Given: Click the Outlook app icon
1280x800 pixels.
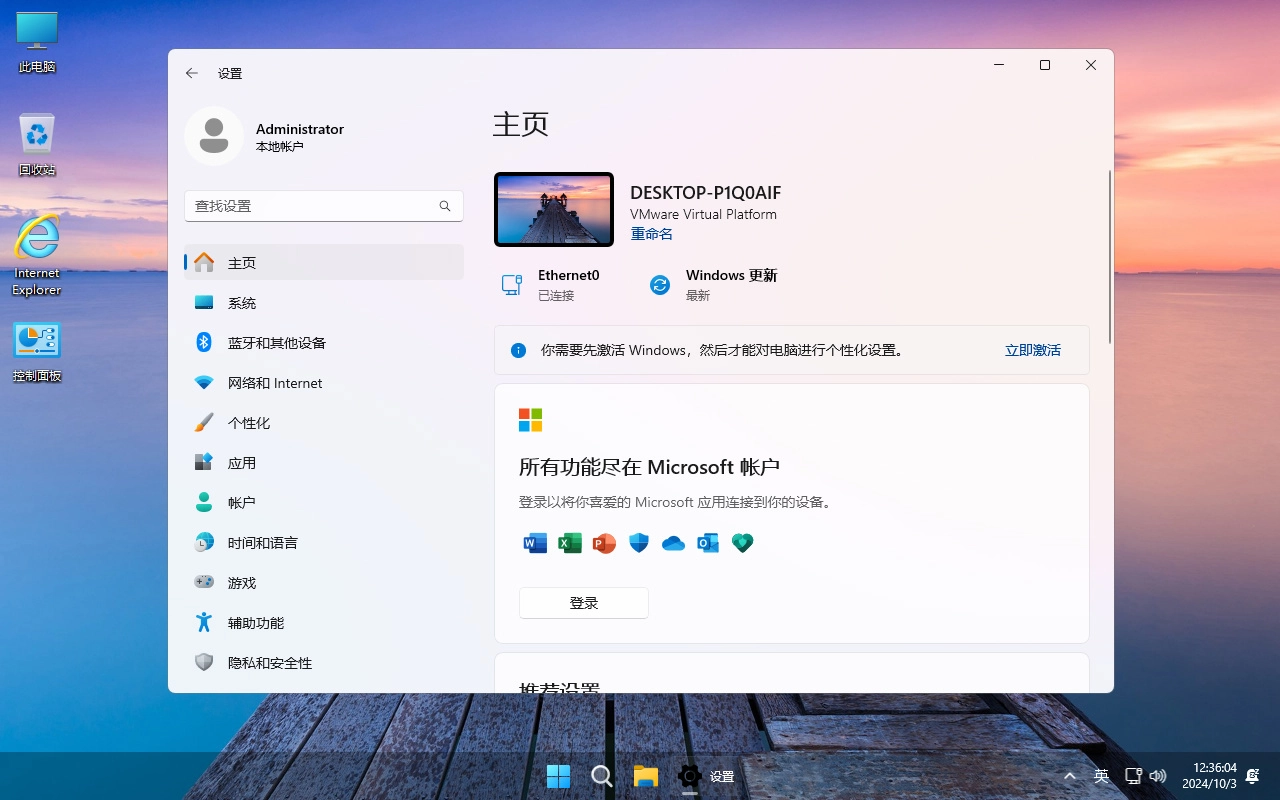Looking at the screenshot, I should [x=708, y=542].
